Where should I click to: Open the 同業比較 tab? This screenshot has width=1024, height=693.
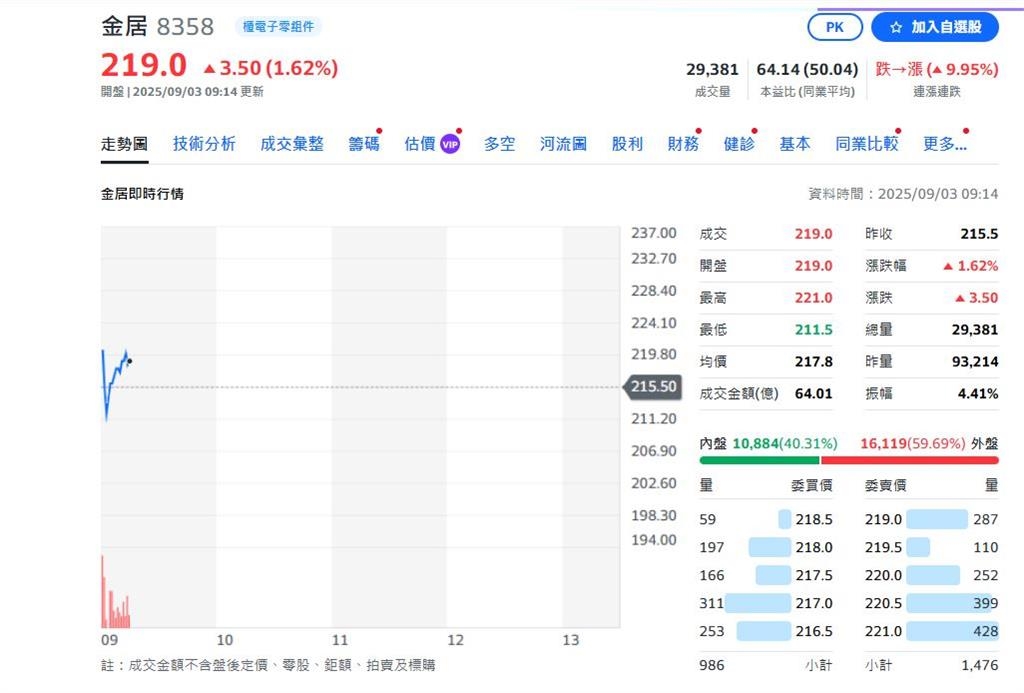(867, 144)
